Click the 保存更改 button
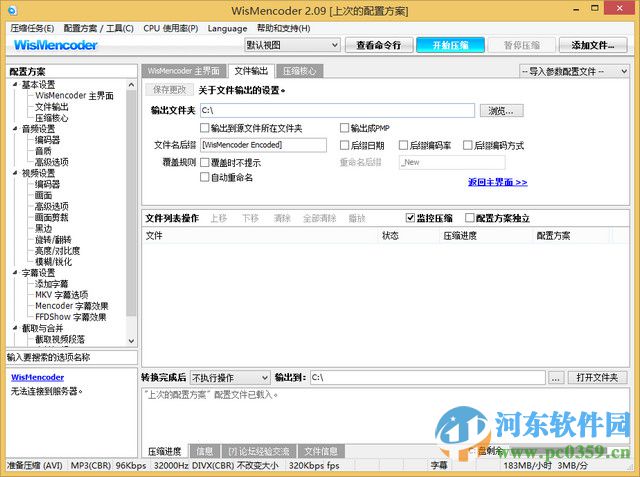 click(169, 90)
